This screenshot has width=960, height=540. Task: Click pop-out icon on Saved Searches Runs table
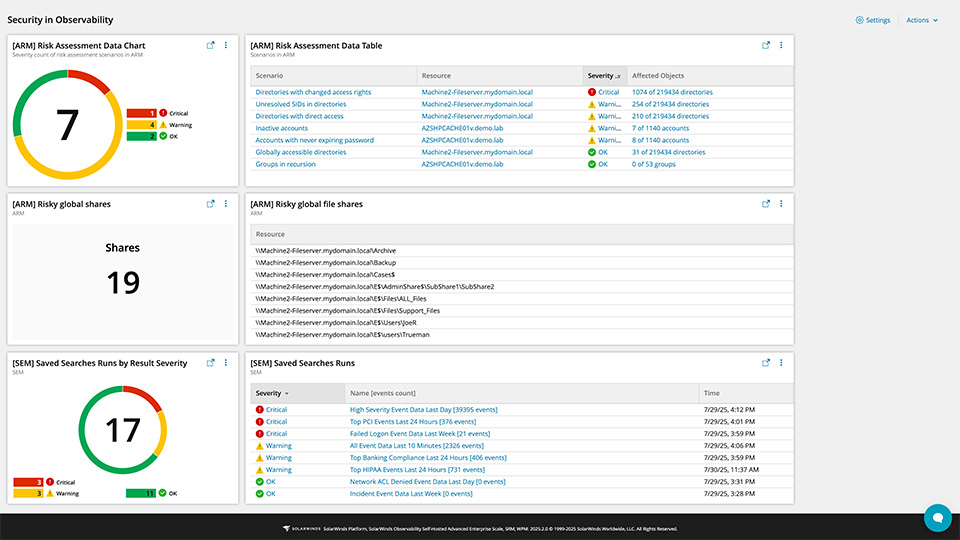pos(766,363)
